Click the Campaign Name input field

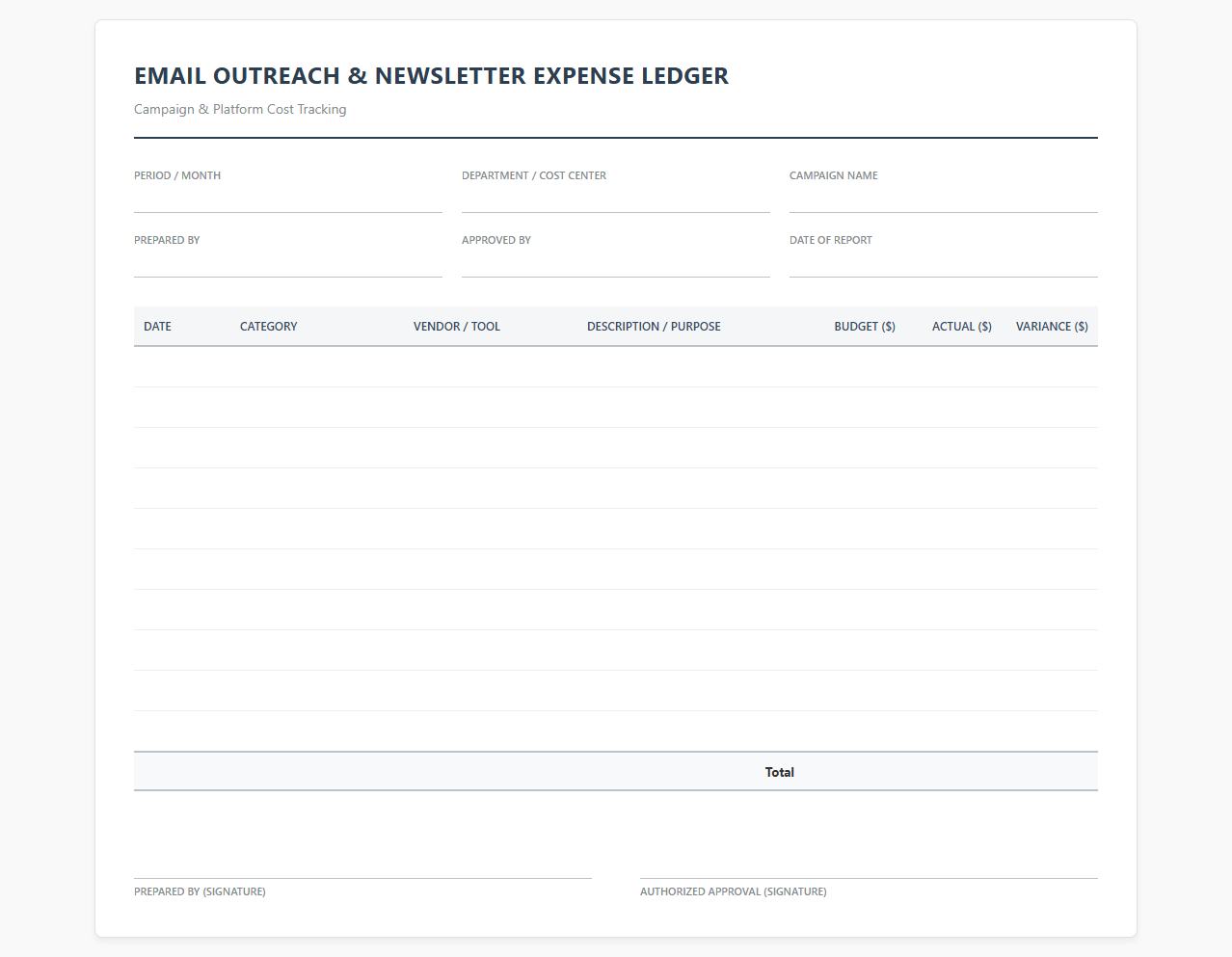(944, 199)
